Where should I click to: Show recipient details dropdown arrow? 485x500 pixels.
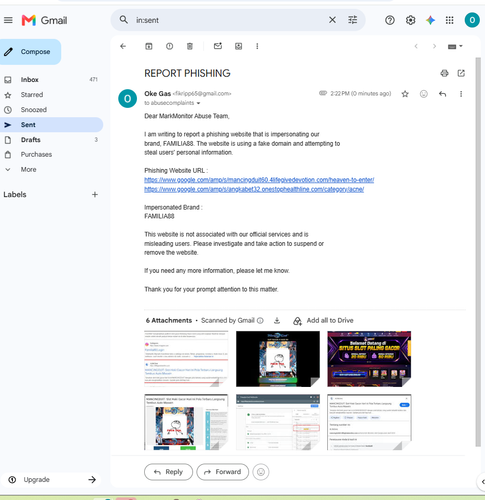tap(198, 103)
